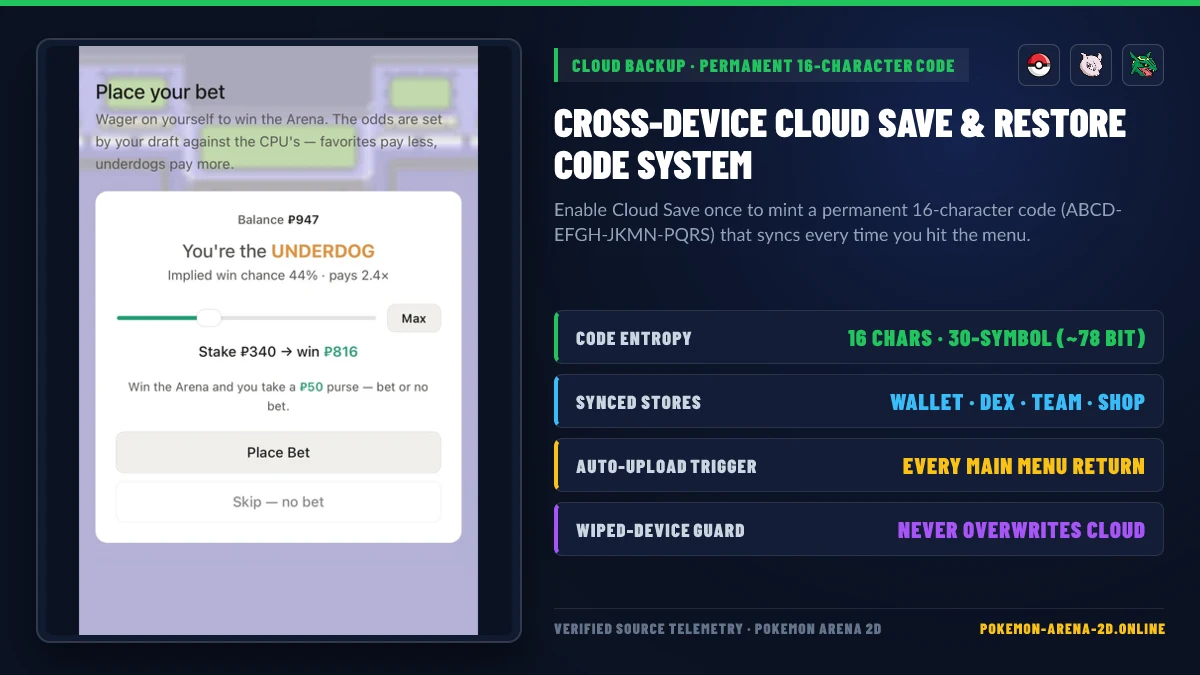1200x675 pixels.
Task: Click the ₽50 purse note text
Action: 278,396
